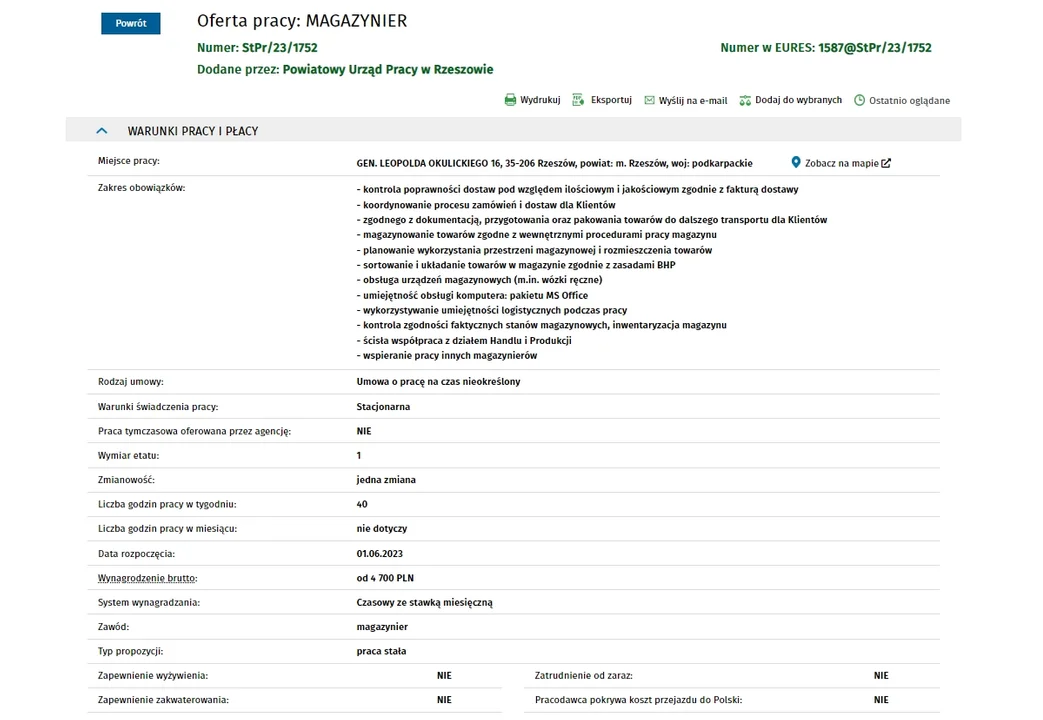Click the Powrót button
Screen dimensions: 1043x720
[x=130, y=23]
